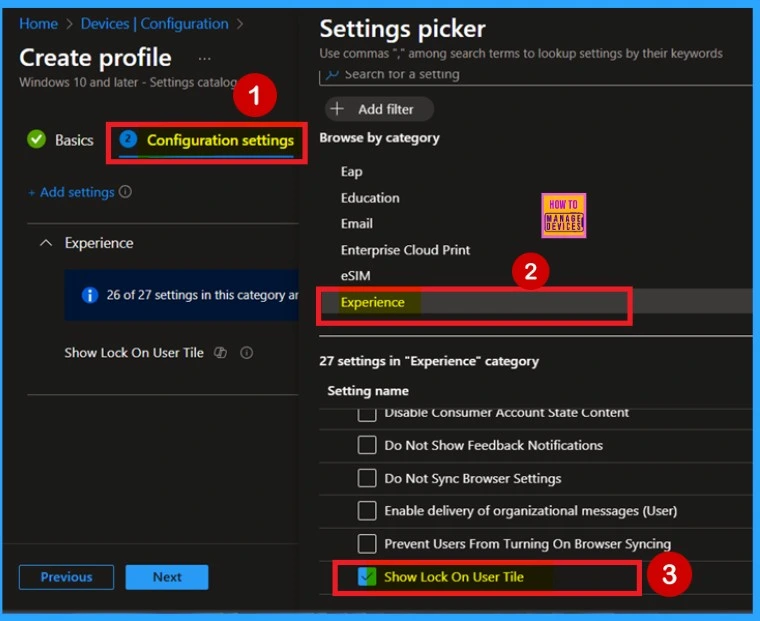Click the Show Lock On User Tile setting label
This screenshot has width=760, height=621.
[134, 352]
